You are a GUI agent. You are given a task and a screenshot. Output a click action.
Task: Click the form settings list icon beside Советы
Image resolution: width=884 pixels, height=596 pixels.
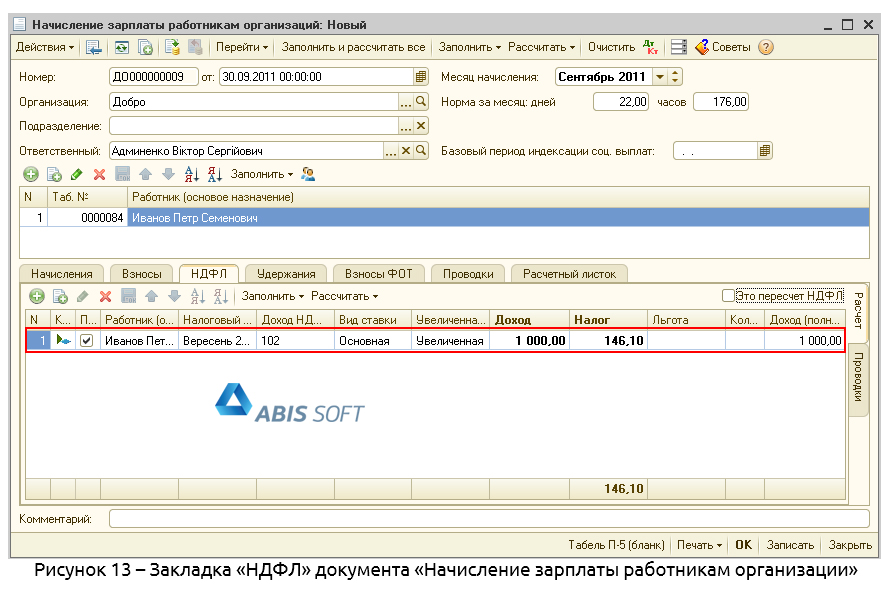[678, 47]
